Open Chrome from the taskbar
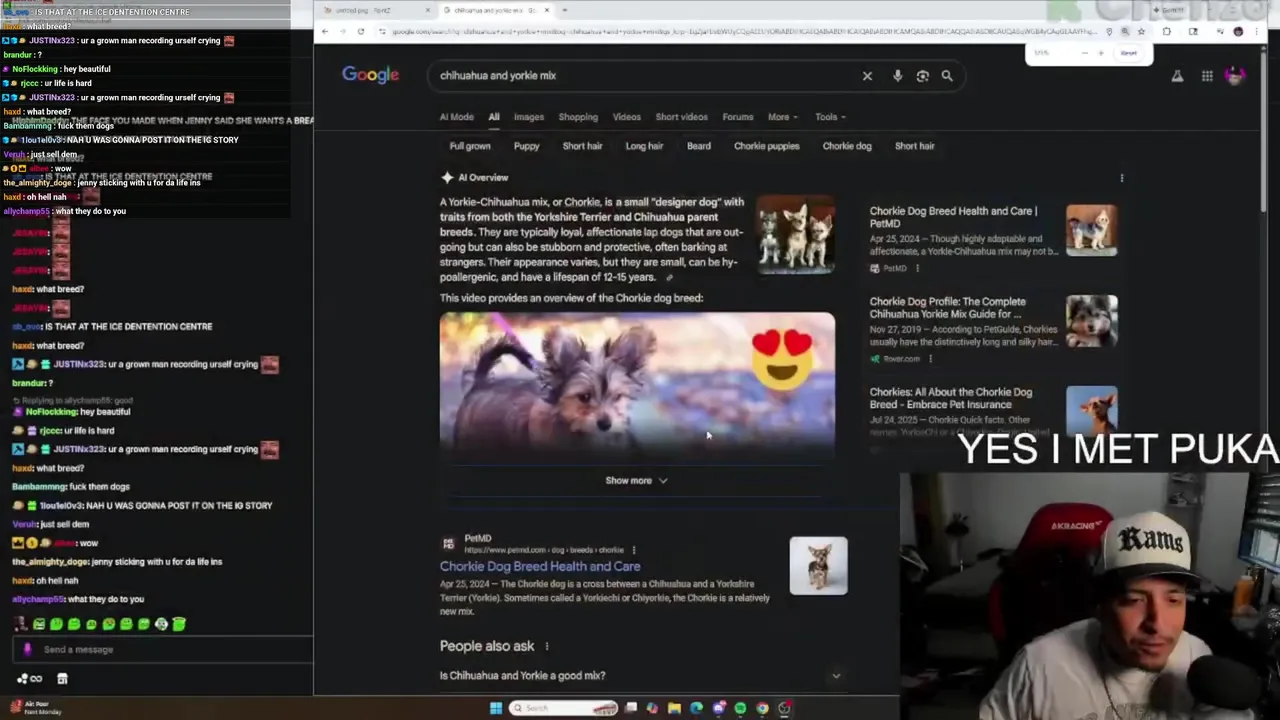This screenshot has width=1280, height=720. coord(762,708)
